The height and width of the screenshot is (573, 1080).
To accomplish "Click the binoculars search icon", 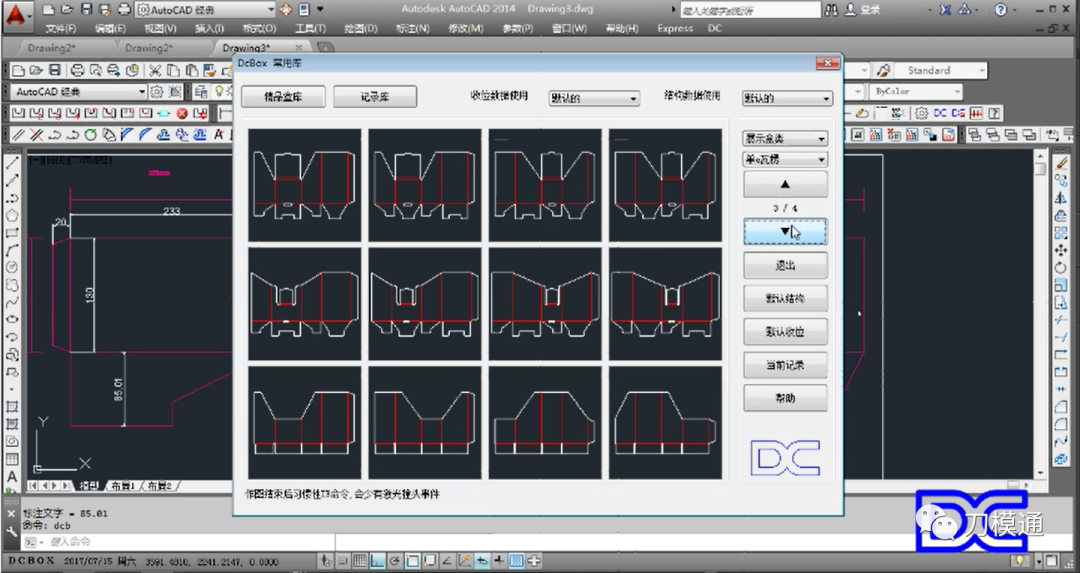I will pyautogui.click(x=831, y=10).
